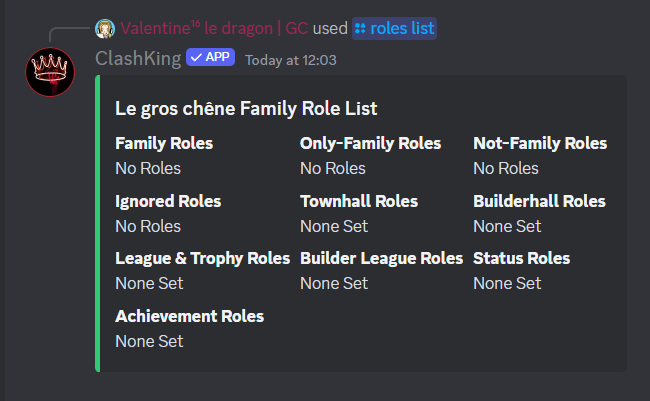Select the Only-Family Roles heading

(x=370, y=143)
